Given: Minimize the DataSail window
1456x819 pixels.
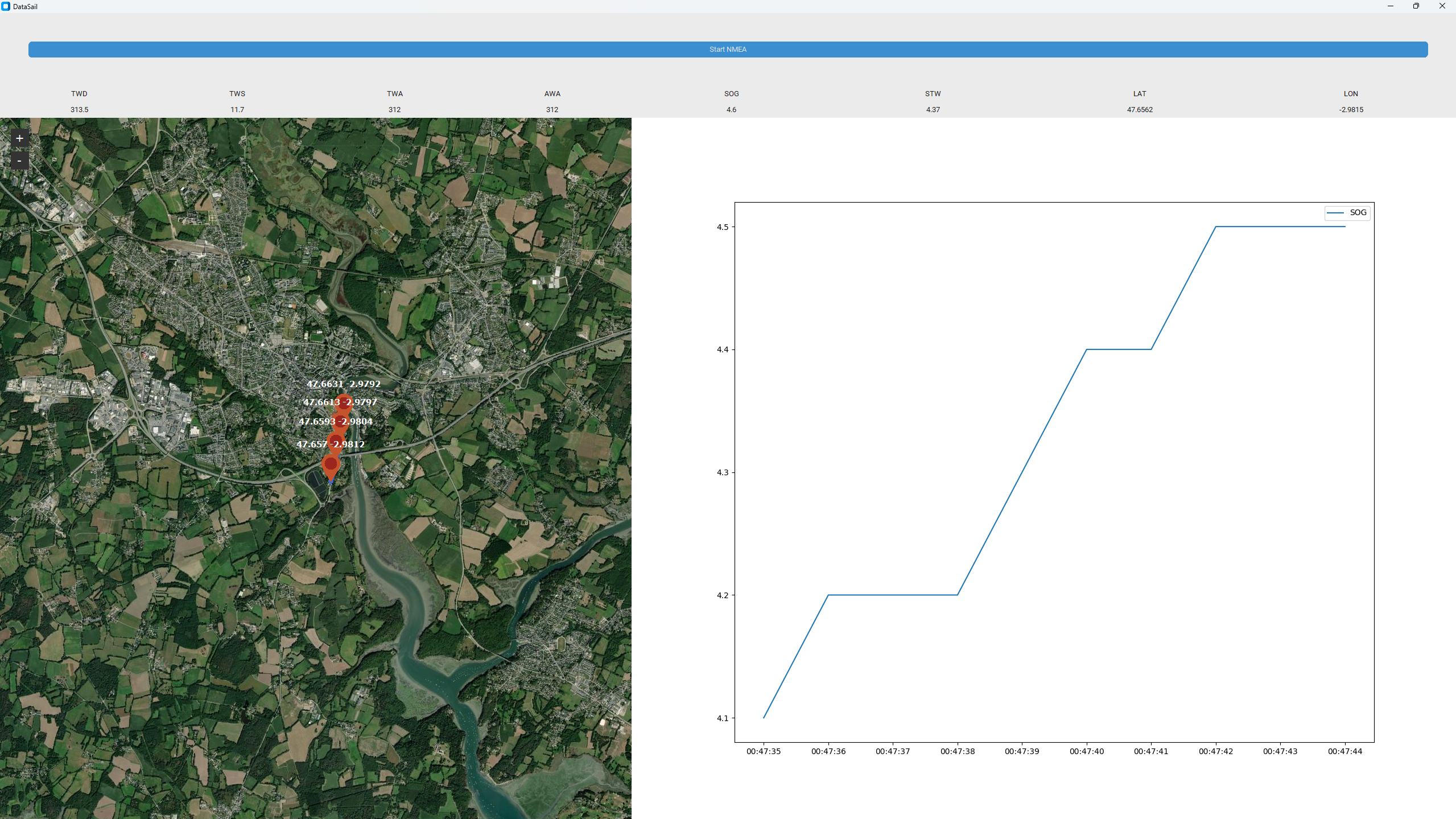Looking at the screenshot, I should 1390,6.
